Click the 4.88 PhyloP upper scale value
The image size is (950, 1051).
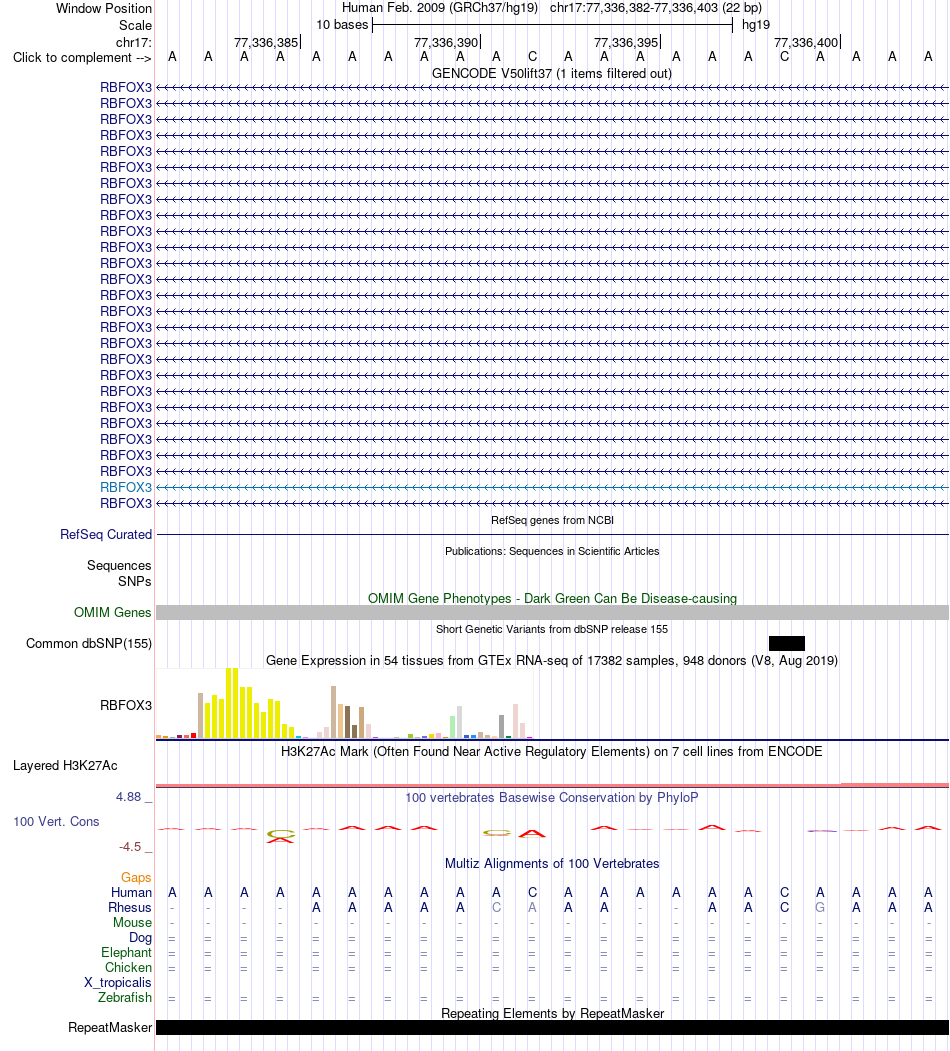click(x=129, y=797)
